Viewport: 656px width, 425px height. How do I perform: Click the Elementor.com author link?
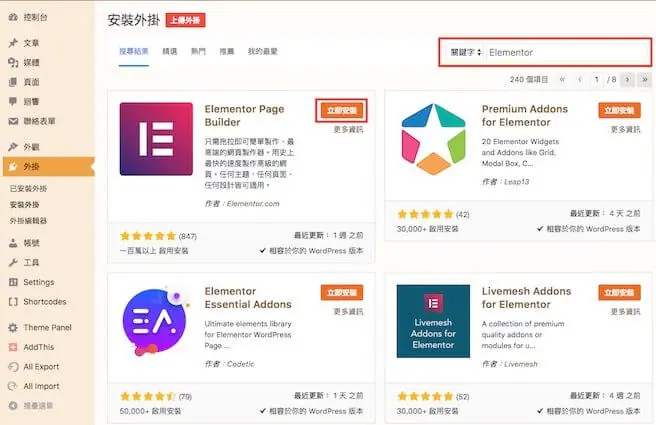click(x=253, y=204)
